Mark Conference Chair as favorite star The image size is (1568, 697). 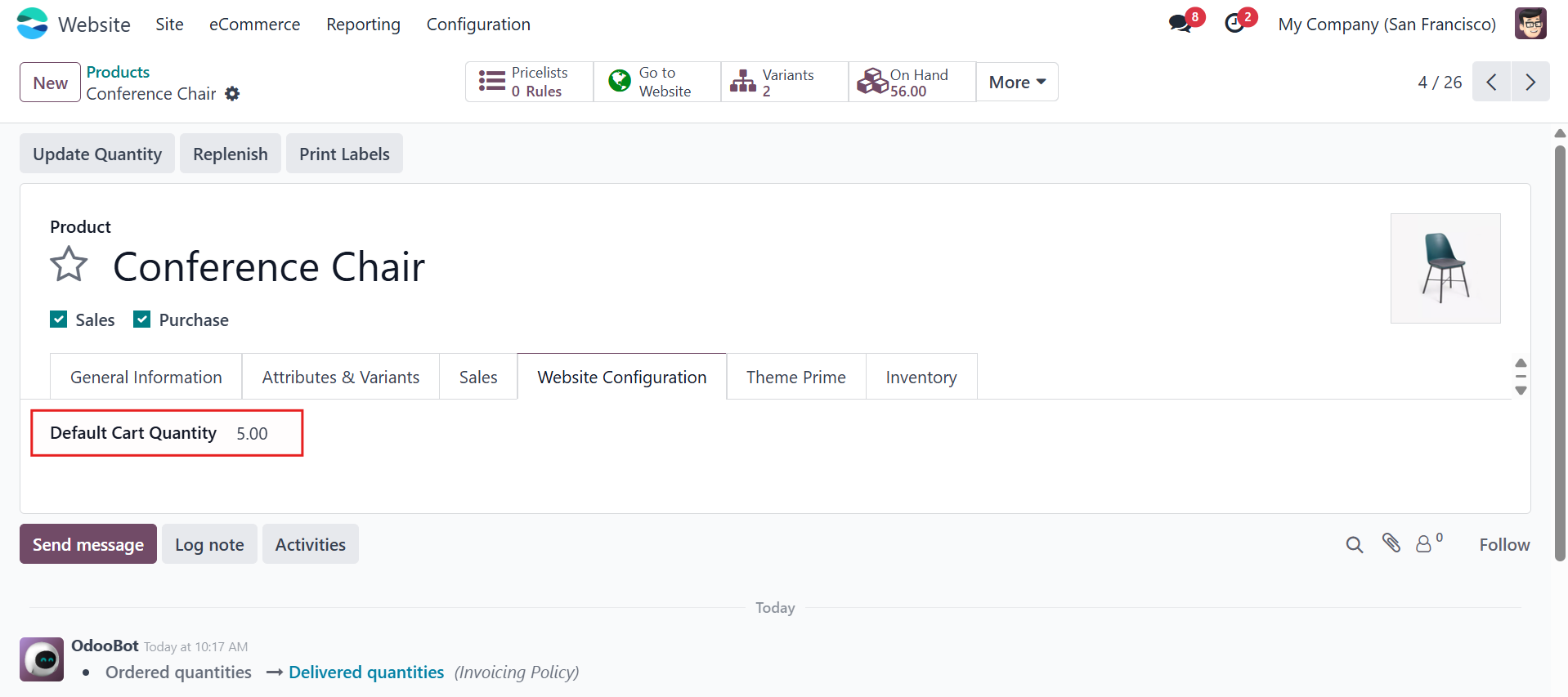tap(69, 265)
